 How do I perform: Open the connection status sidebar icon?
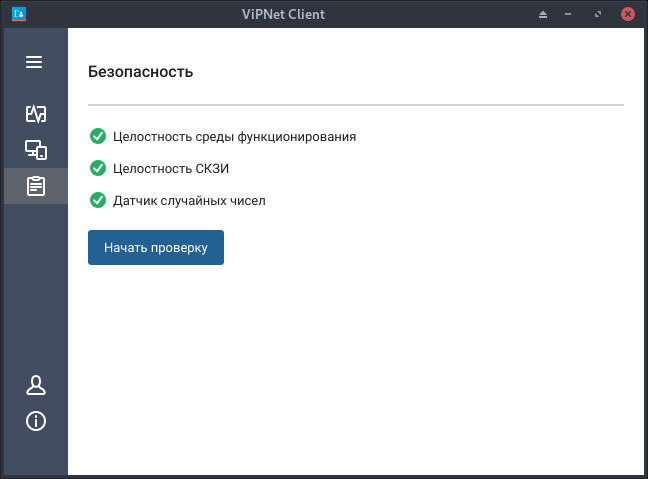click(x=36, y=114)
